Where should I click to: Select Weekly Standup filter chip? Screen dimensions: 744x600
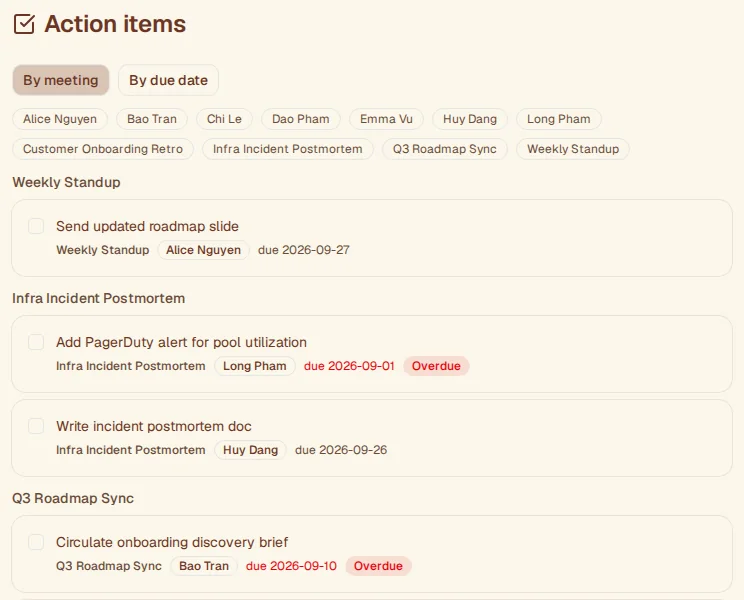click(x=573, y=149)
